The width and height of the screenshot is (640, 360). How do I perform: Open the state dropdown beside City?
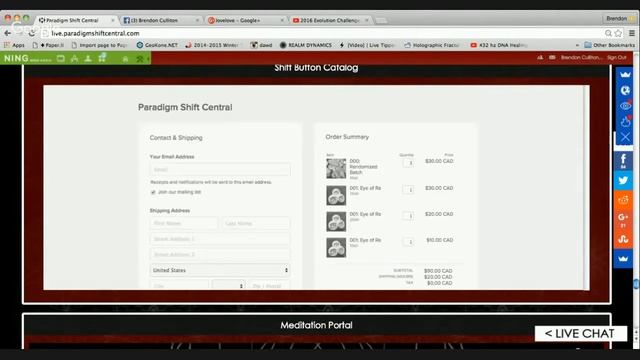point(229,285)
